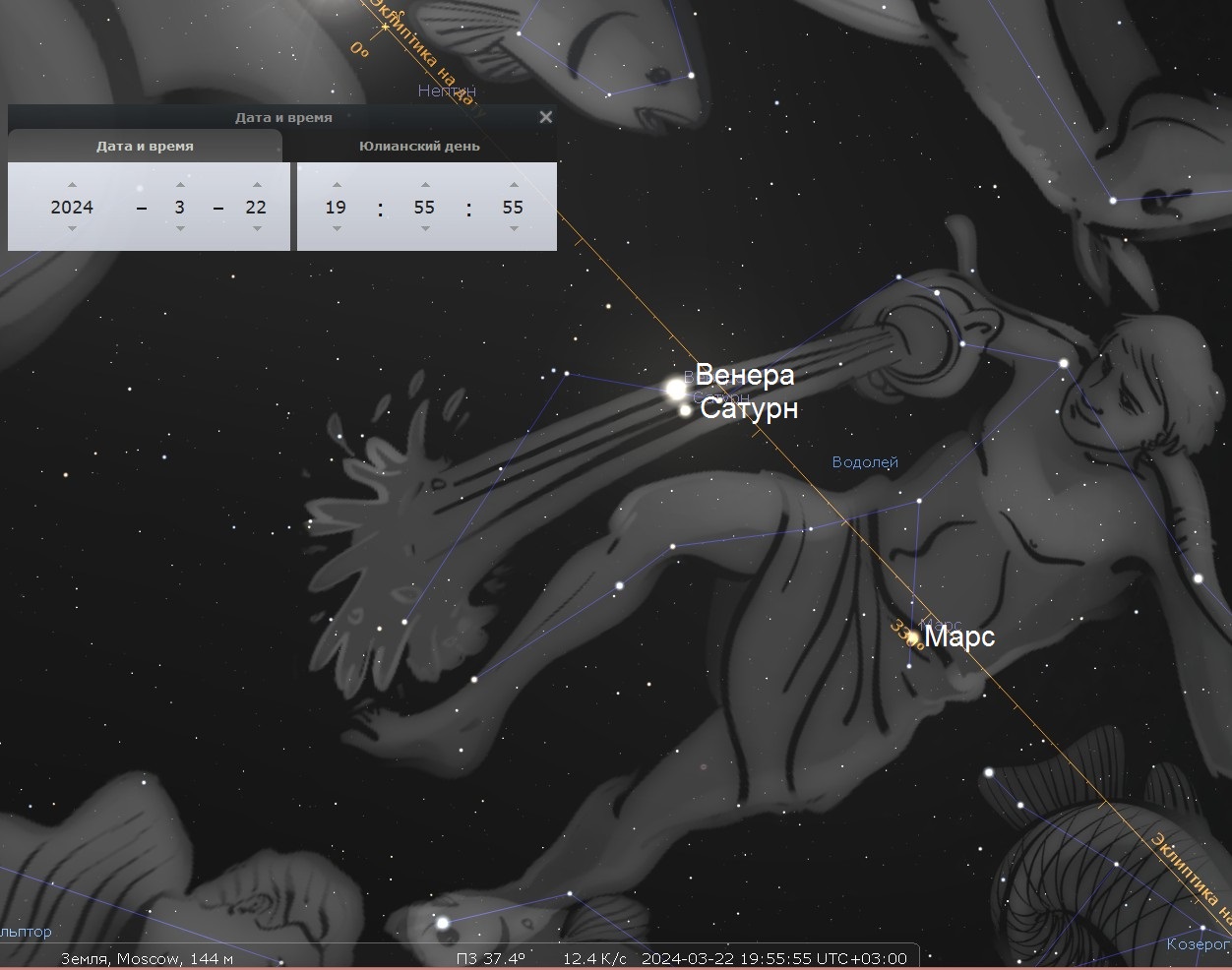Close the Дата и время dialog
The image size is (1232, 970).
tap(546, 117)
